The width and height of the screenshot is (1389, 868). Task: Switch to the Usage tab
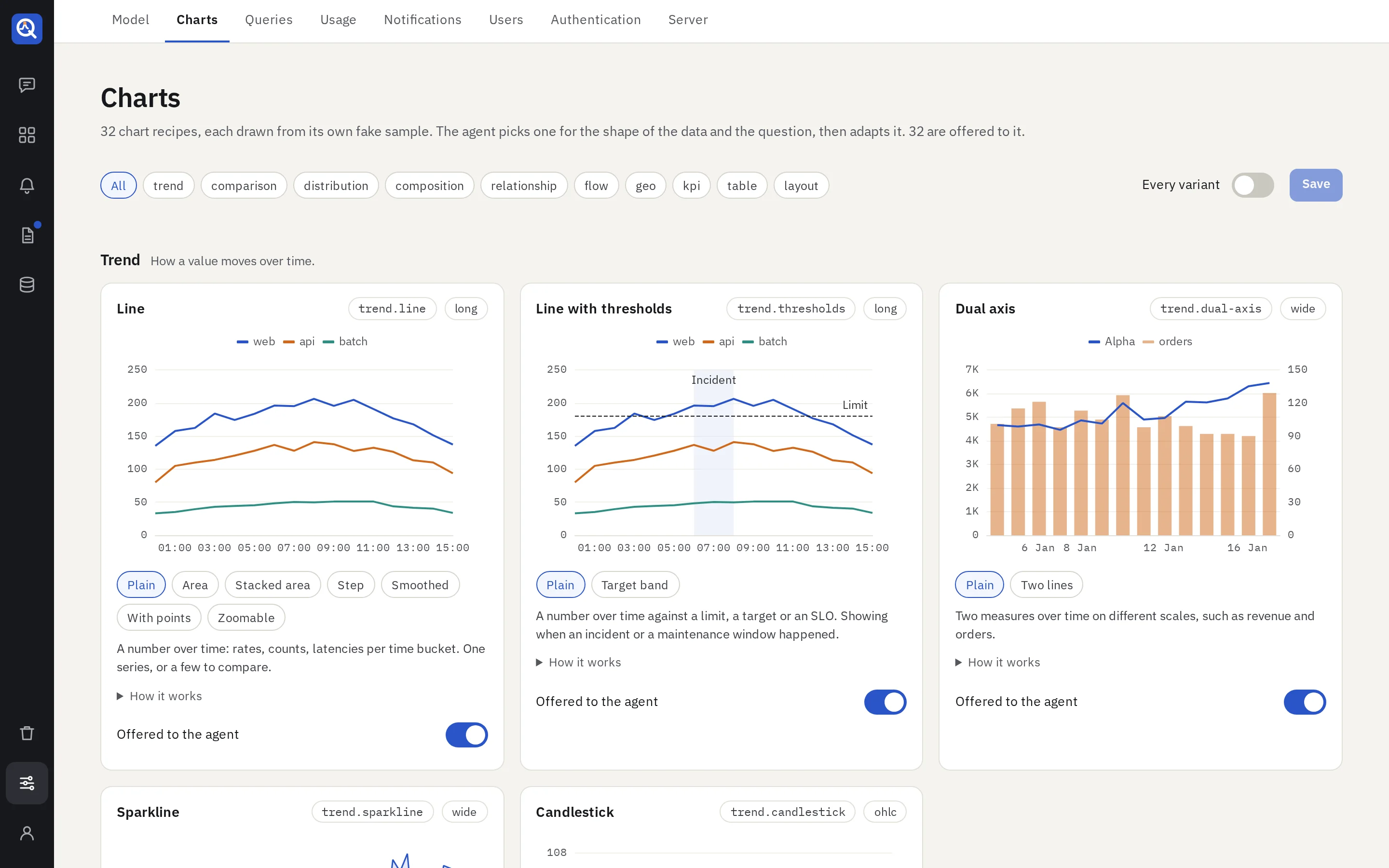click(338, 19)
